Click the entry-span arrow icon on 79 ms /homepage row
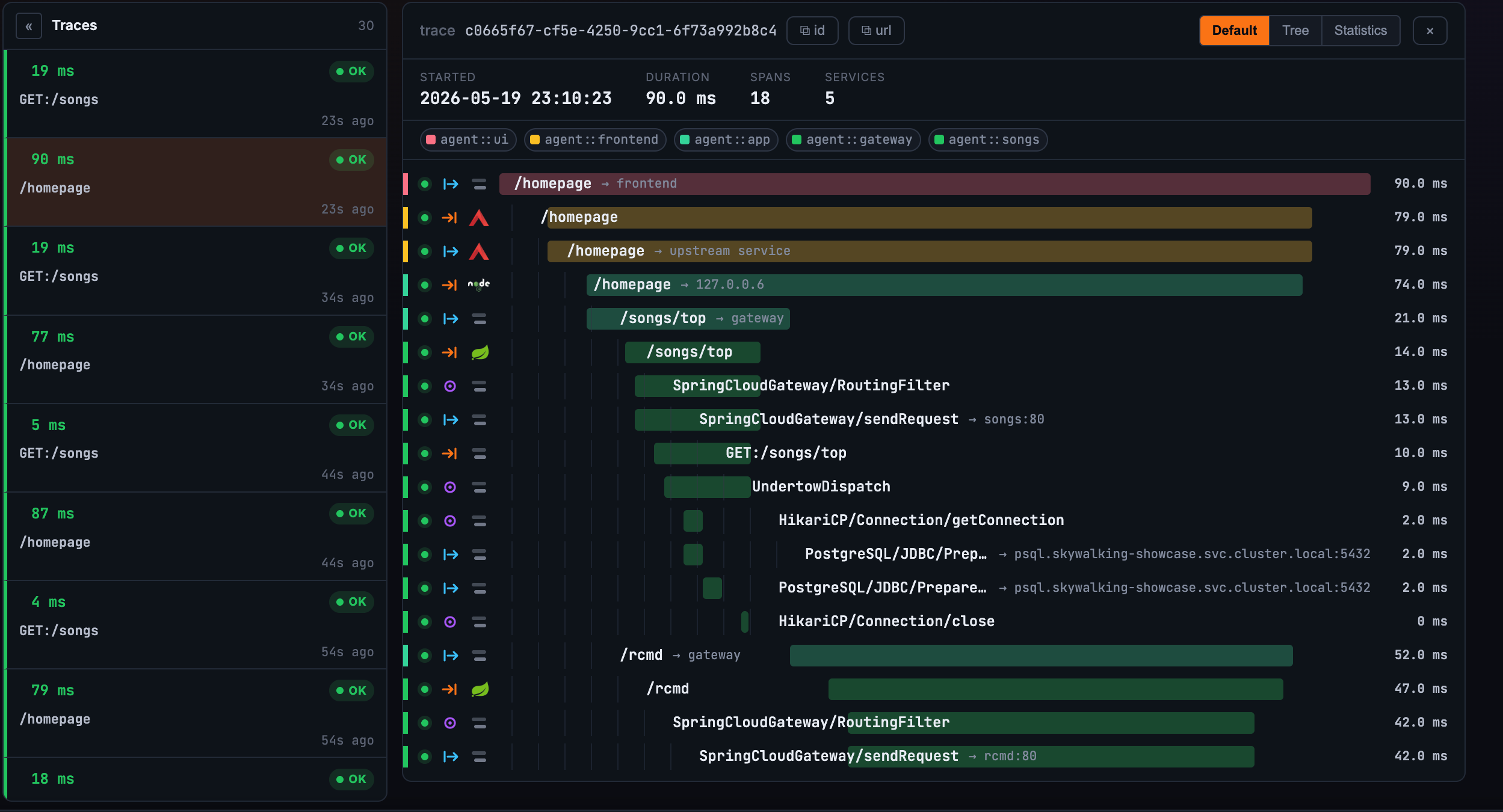Viewport: 1503px width, 812px height. coord(450,218)
